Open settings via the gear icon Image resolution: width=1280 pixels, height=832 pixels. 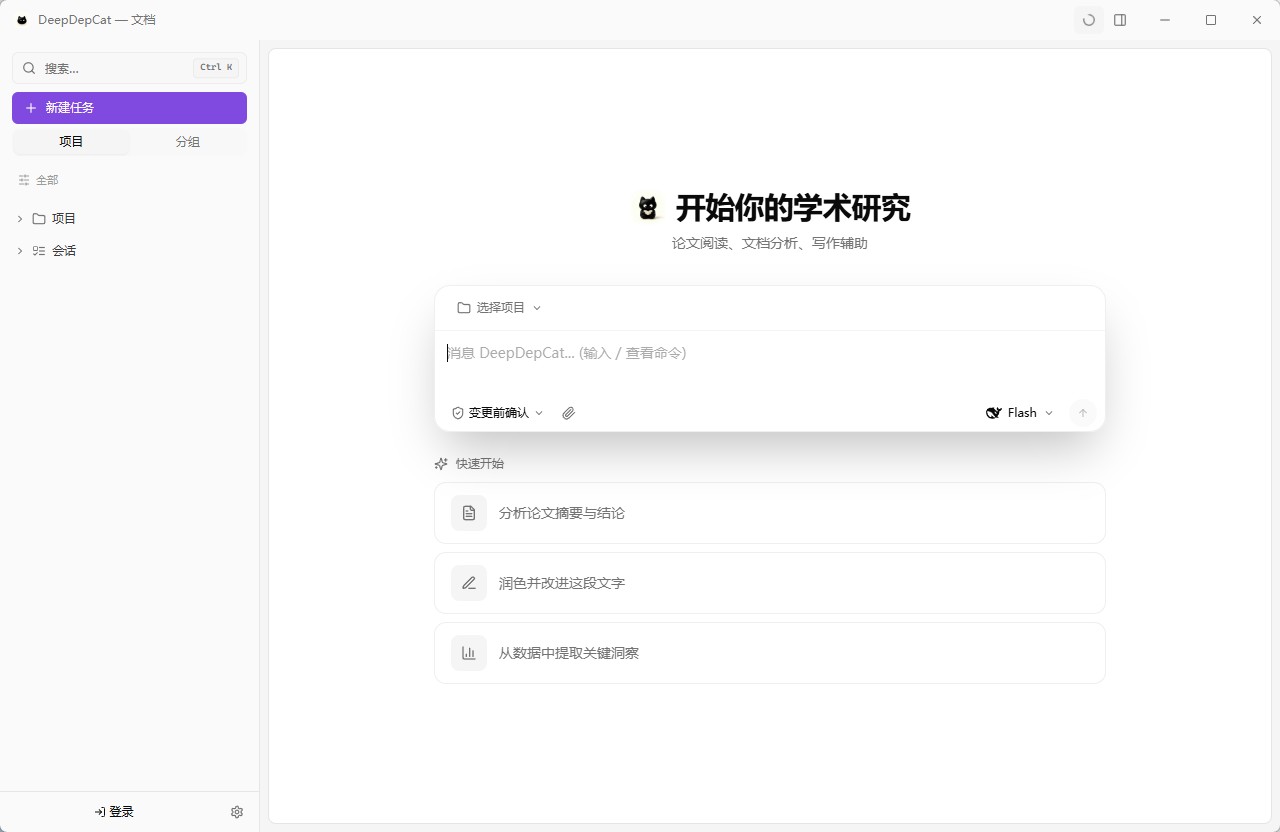point(237,812)
